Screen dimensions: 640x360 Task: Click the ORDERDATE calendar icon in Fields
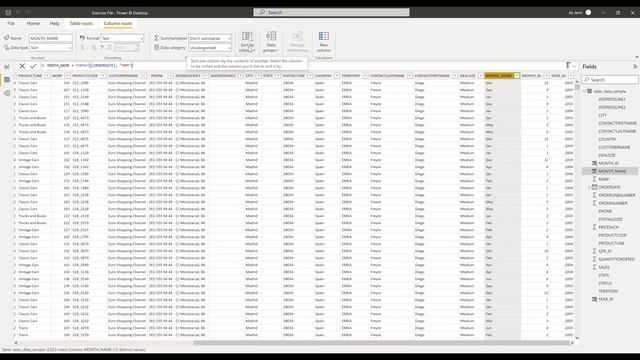(x=595, y=187)
